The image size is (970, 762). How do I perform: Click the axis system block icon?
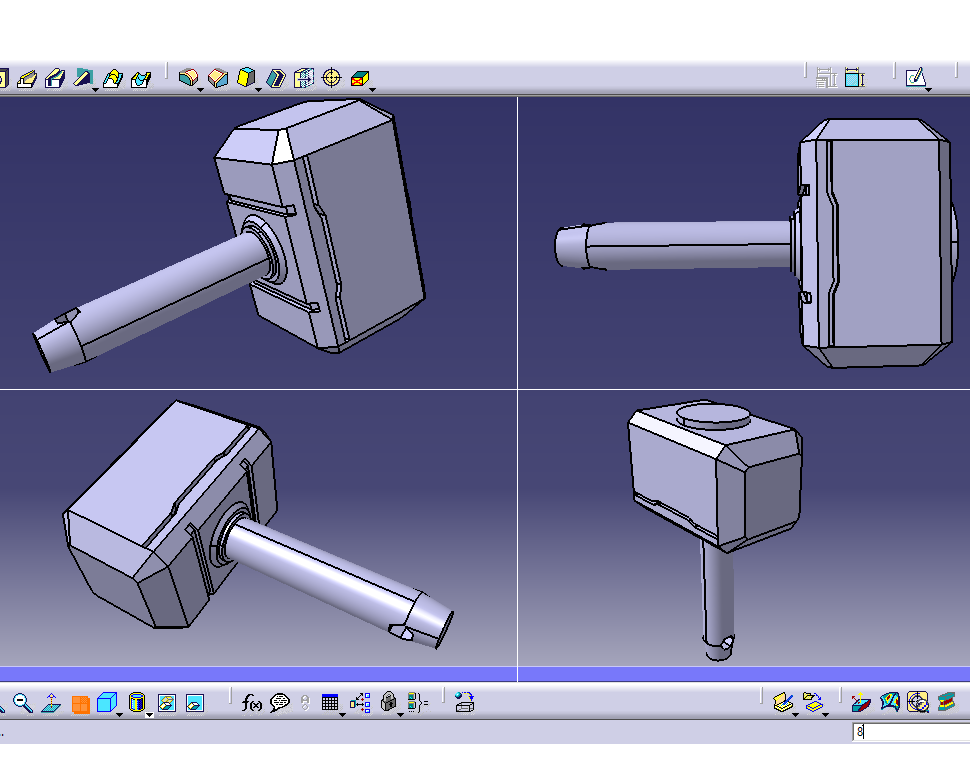[x=861, y=703]
